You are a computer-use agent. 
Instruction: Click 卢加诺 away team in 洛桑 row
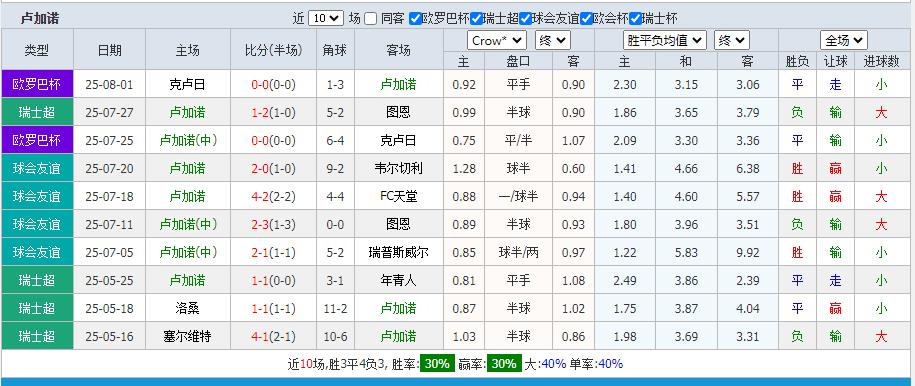point(399,308)
